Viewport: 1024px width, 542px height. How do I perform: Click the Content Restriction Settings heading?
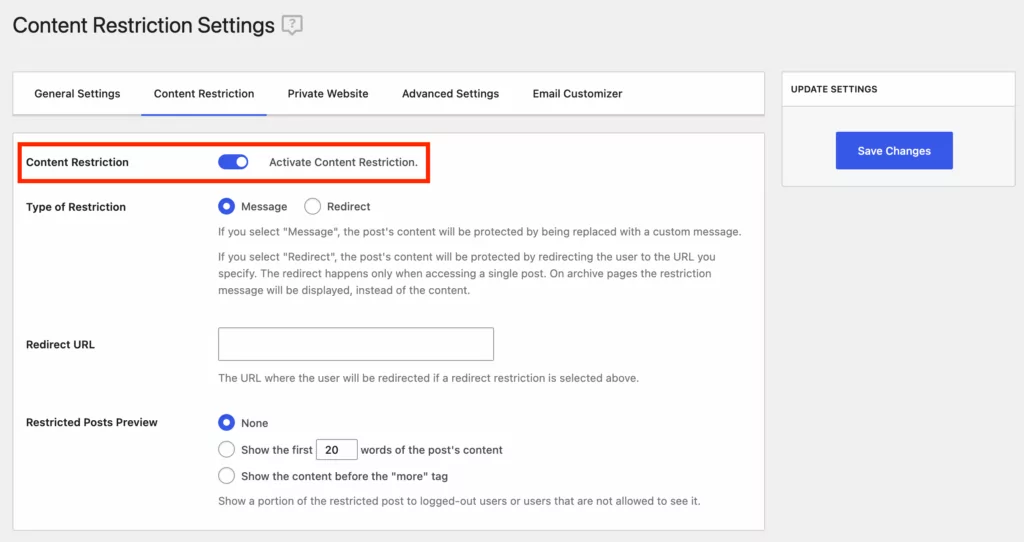point(144,25)
